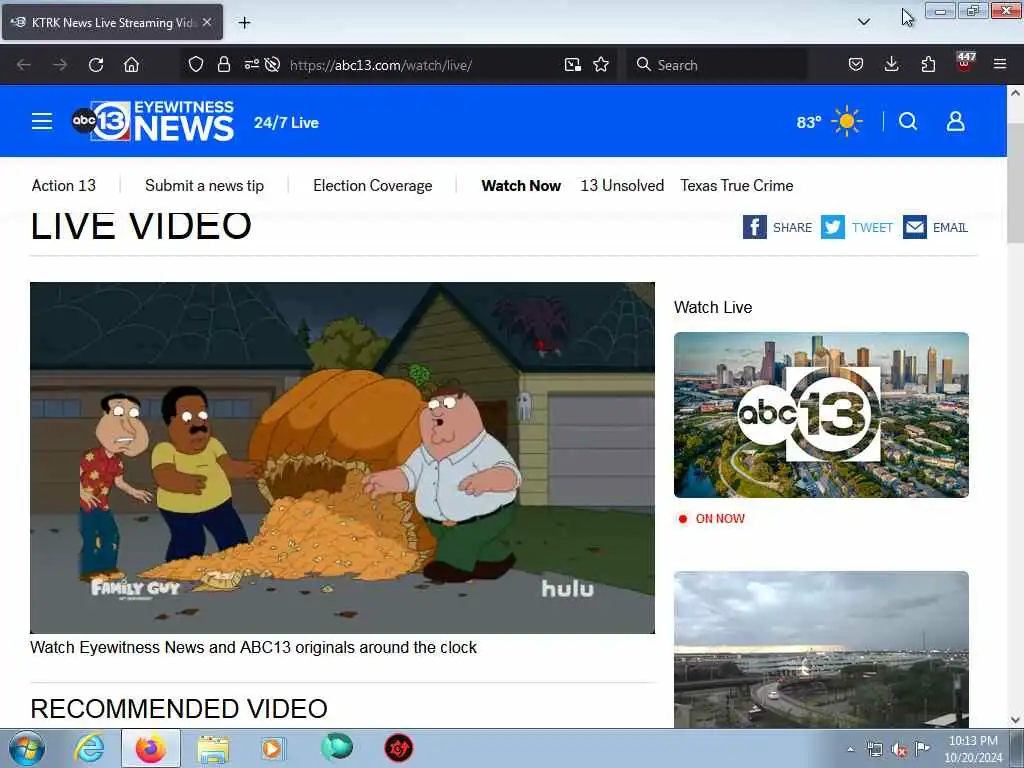Open uBlock extension with 447 badge
The width and height of the screenshot is (1024, 768).
[x=965, y=63]
